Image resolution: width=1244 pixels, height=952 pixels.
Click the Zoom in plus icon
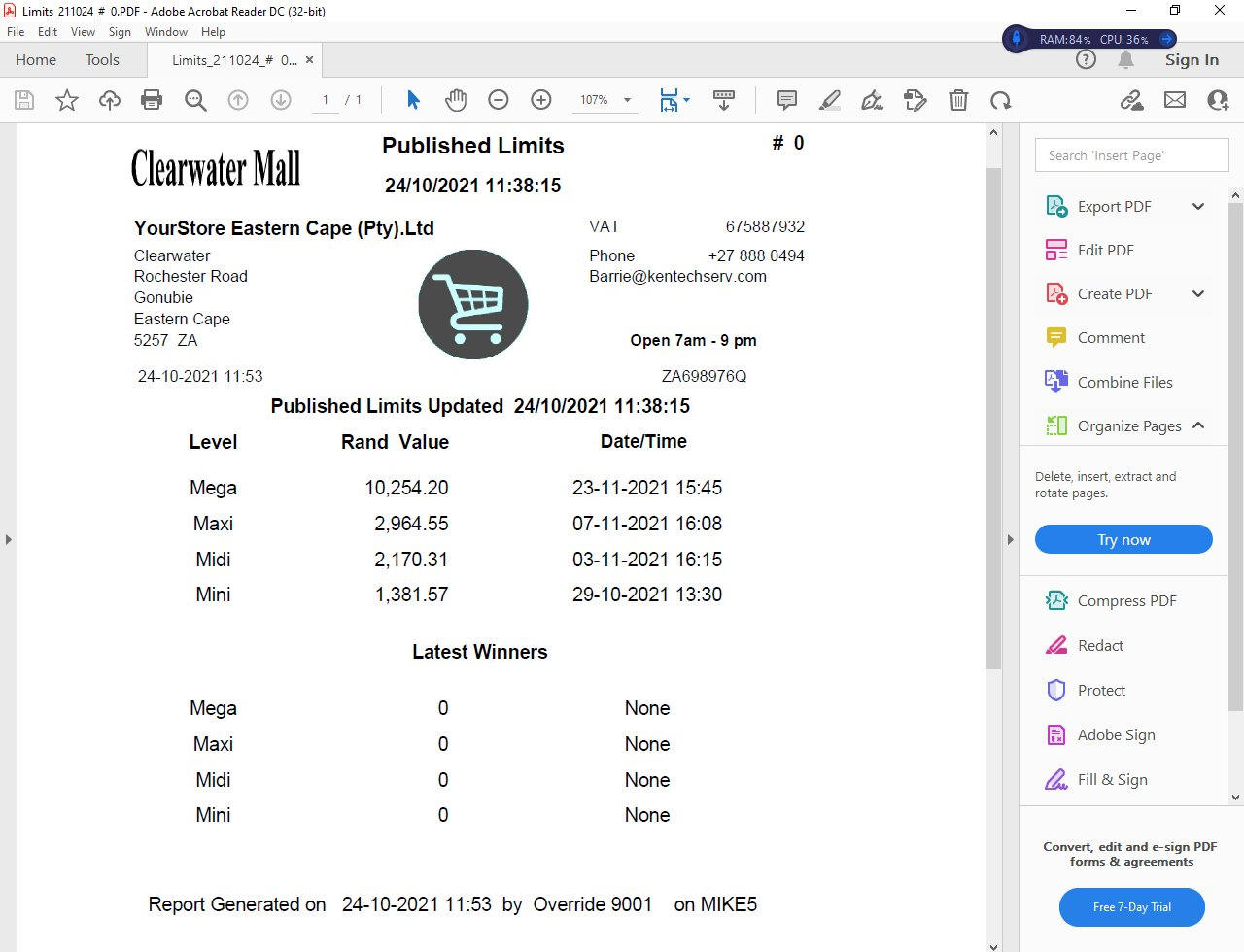tap(541, 100)
